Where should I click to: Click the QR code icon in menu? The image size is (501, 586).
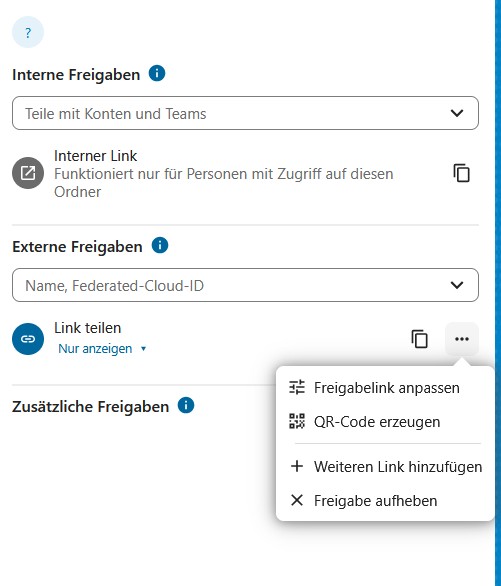click(297, 421)
